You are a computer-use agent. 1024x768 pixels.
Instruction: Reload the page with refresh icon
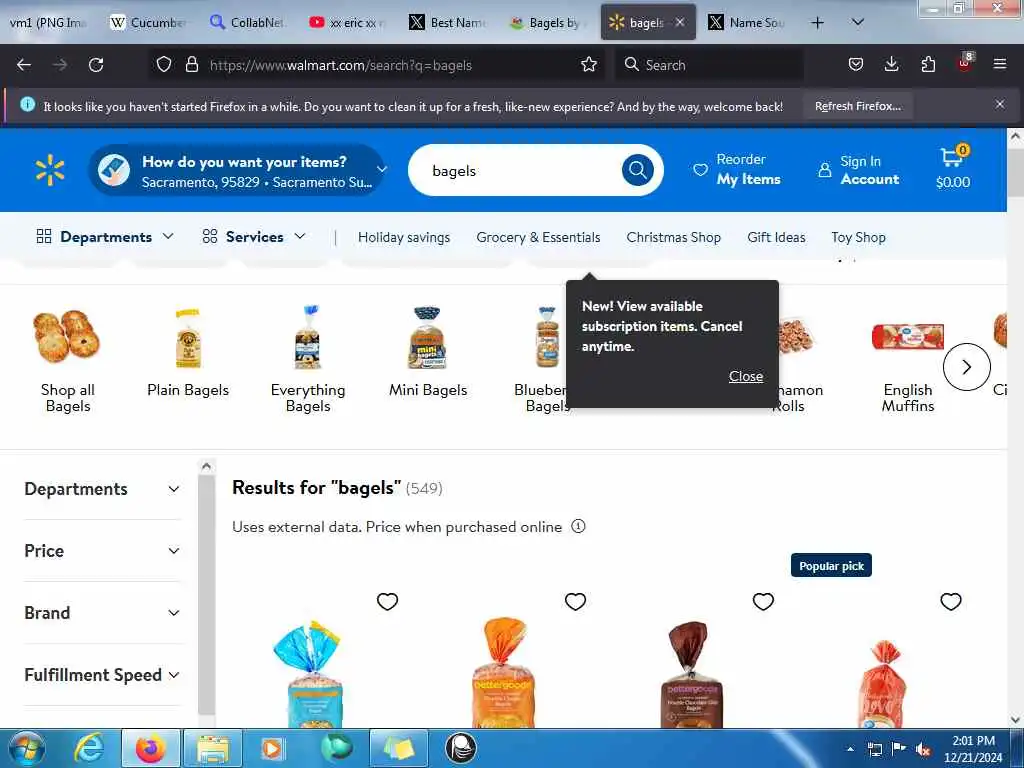(x=96, y=65)
